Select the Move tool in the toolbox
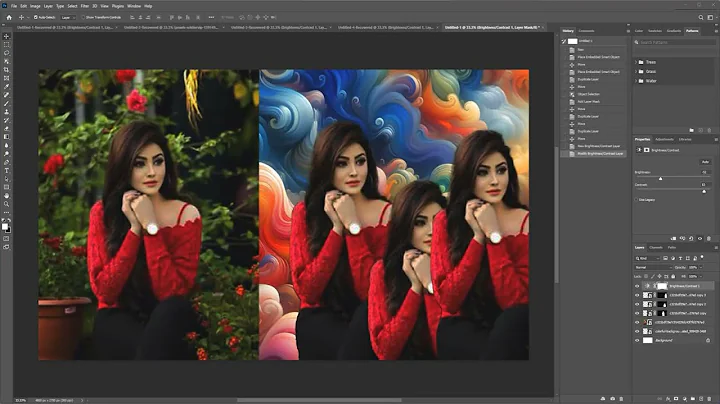The height and width of the screenshot is (404, 720). pyautogui.click(x=6, y=36)
